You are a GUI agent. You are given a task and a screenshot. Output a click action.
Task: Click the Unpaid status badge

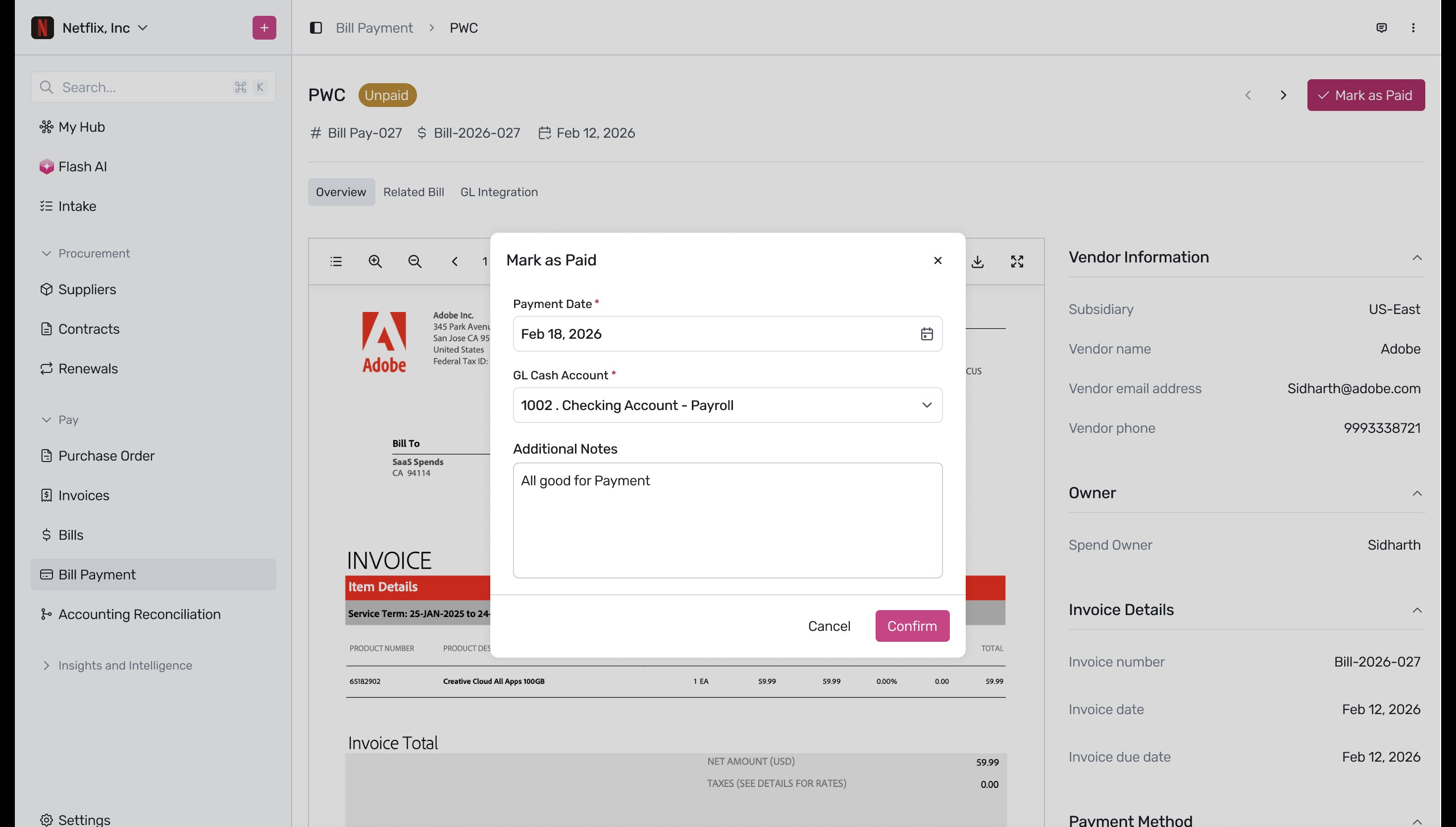tap(387, 95)
